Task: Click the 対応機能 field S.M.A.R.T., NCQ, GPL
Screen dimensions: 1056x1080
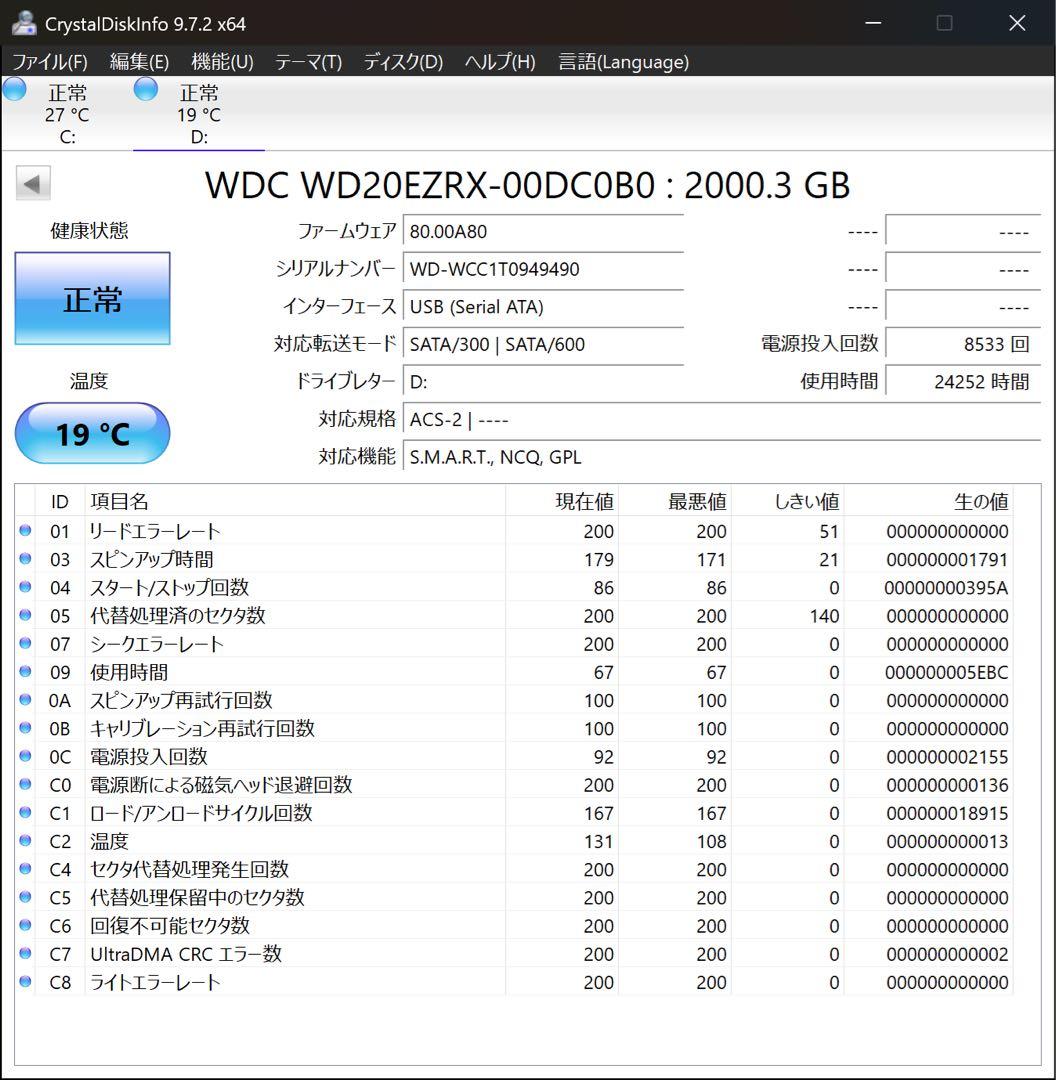Action: (721, 457)
